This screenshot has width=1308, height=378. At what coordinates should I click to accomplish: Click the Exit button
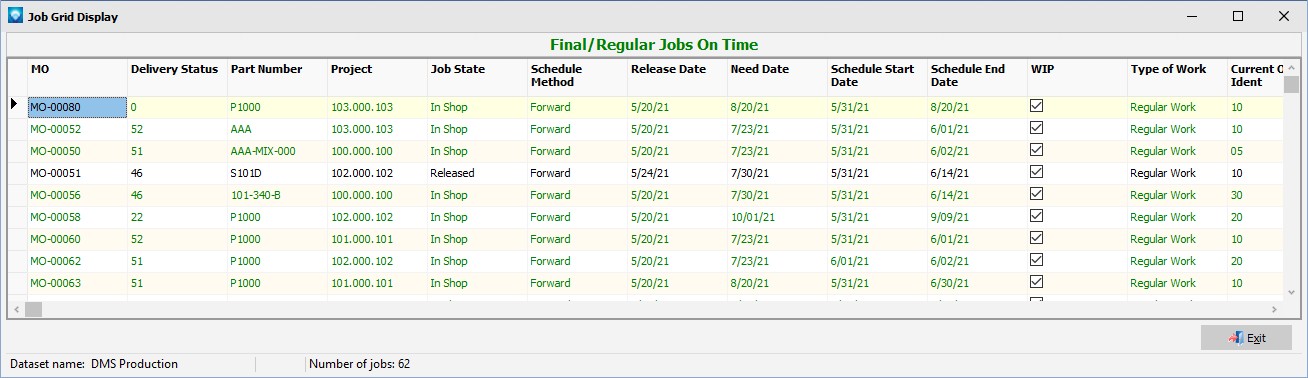pyautogui.click(x=1246, y=338)
